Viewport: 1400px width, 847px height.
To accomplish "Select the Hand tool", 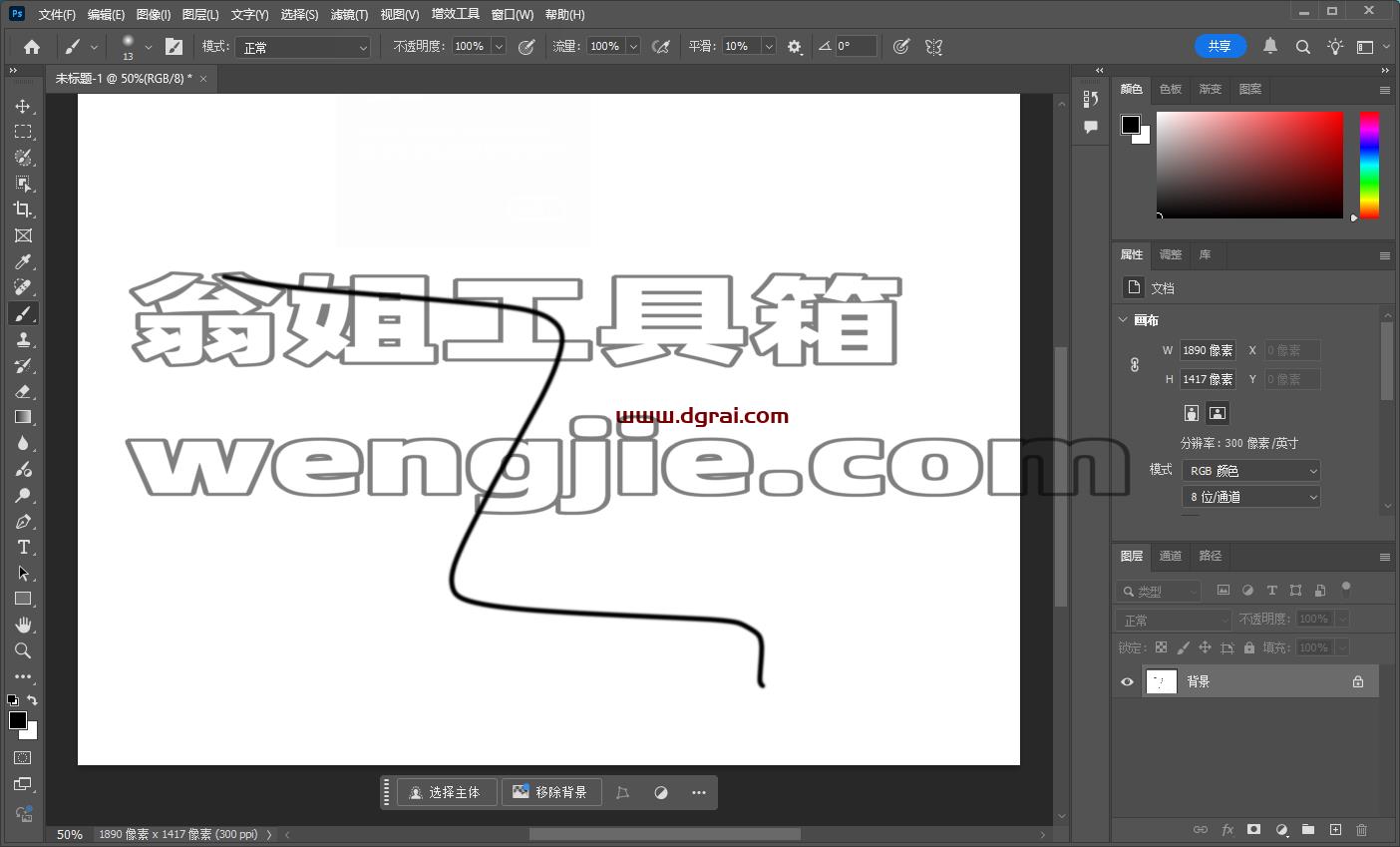I will 23,625.
